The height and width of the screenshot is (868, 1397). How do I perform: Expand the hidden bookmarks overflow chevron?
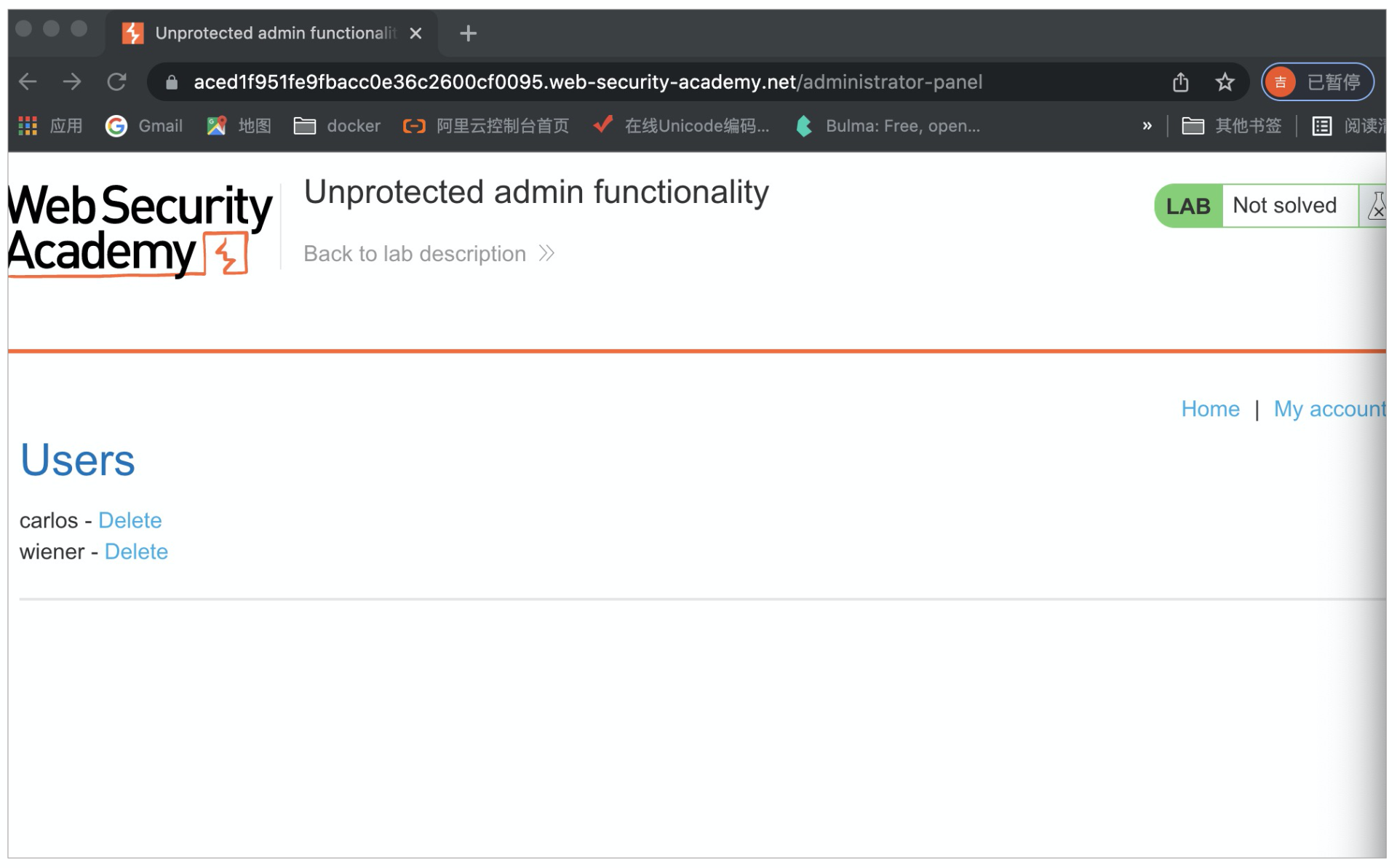1147,126
